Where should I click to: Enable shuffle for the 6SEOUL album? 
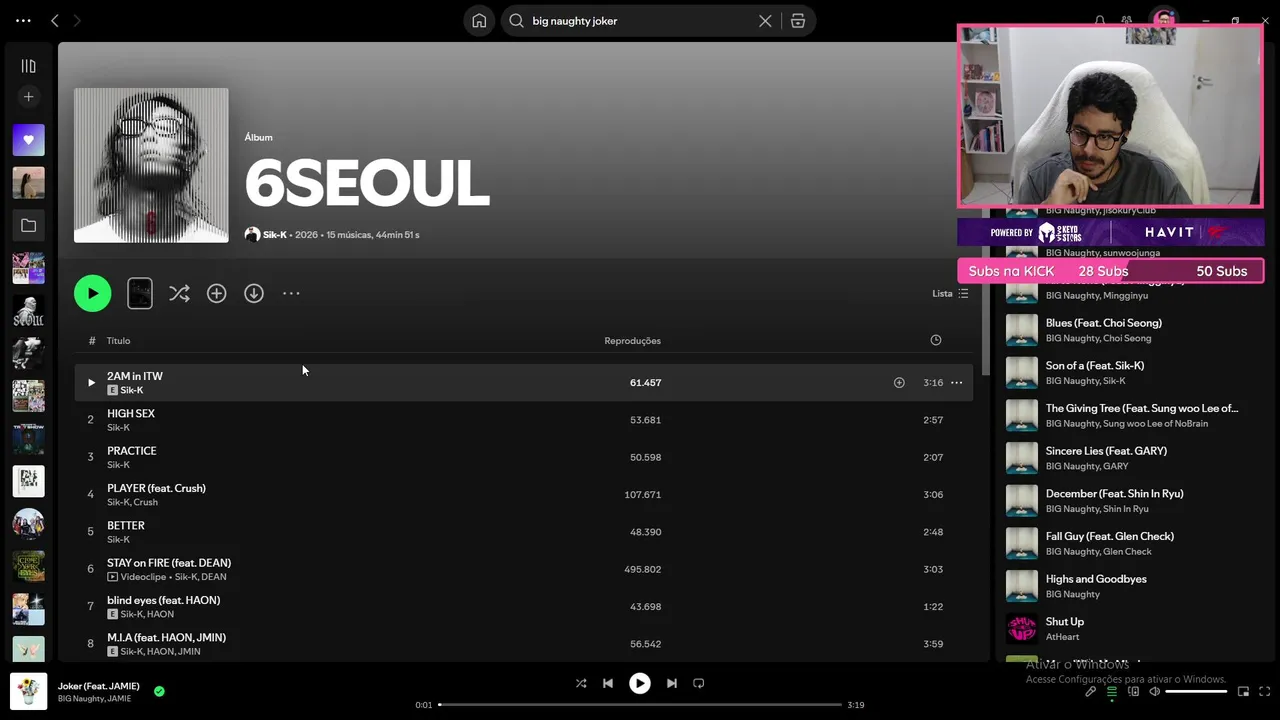click(179, 293)
